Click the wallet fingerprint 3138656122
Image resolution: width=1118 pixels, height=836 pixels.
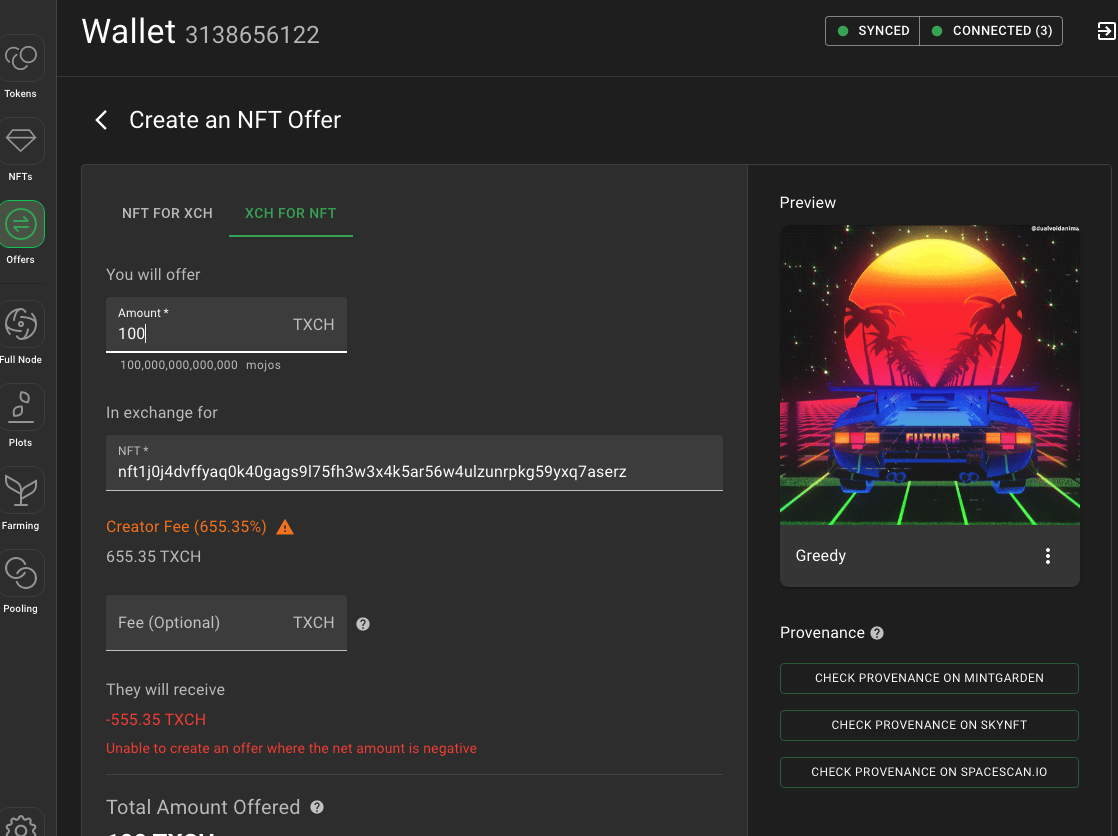pos(252,35)
